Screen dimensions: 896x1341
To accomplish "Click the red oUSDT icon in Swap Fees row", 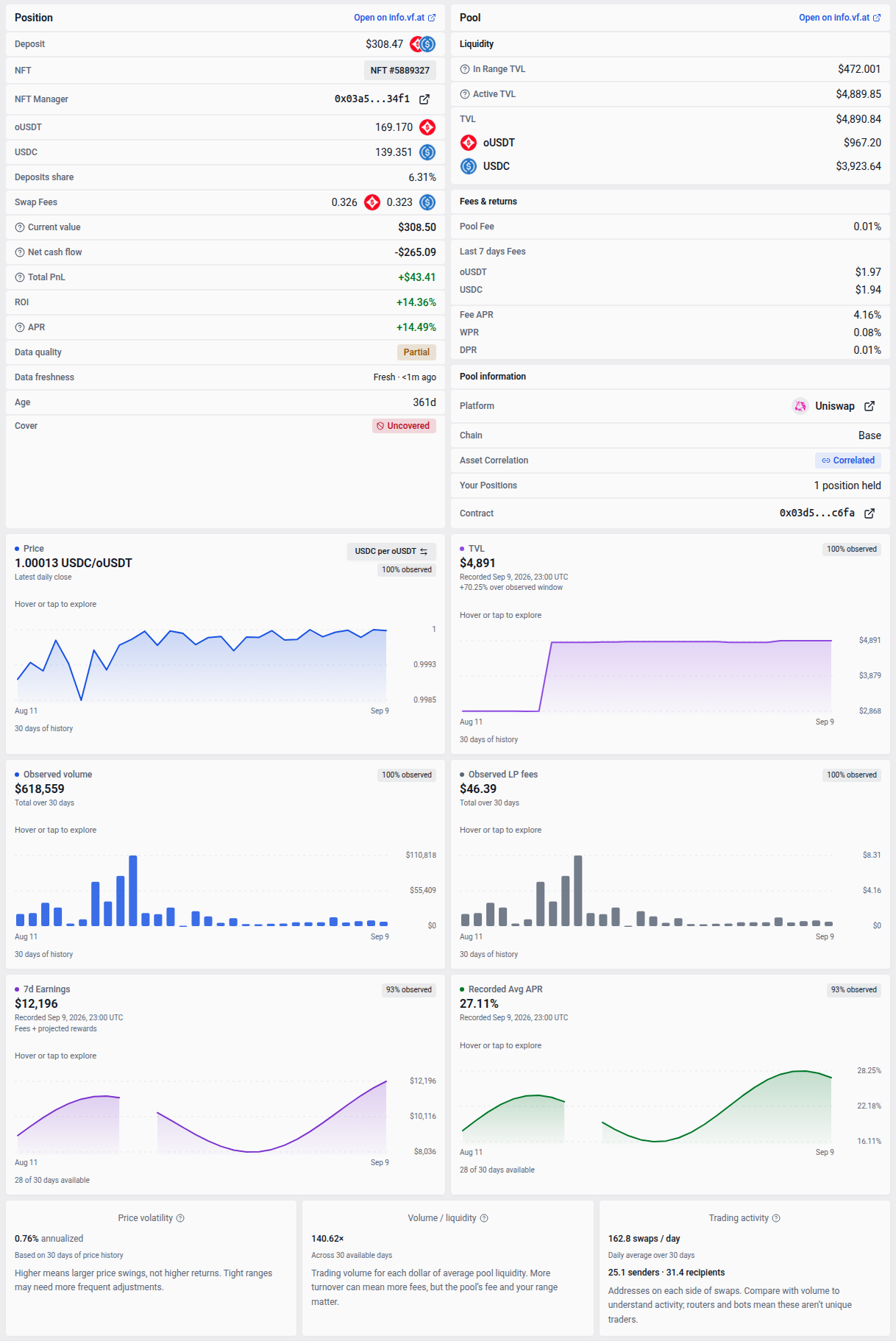I will click(372, 202).
